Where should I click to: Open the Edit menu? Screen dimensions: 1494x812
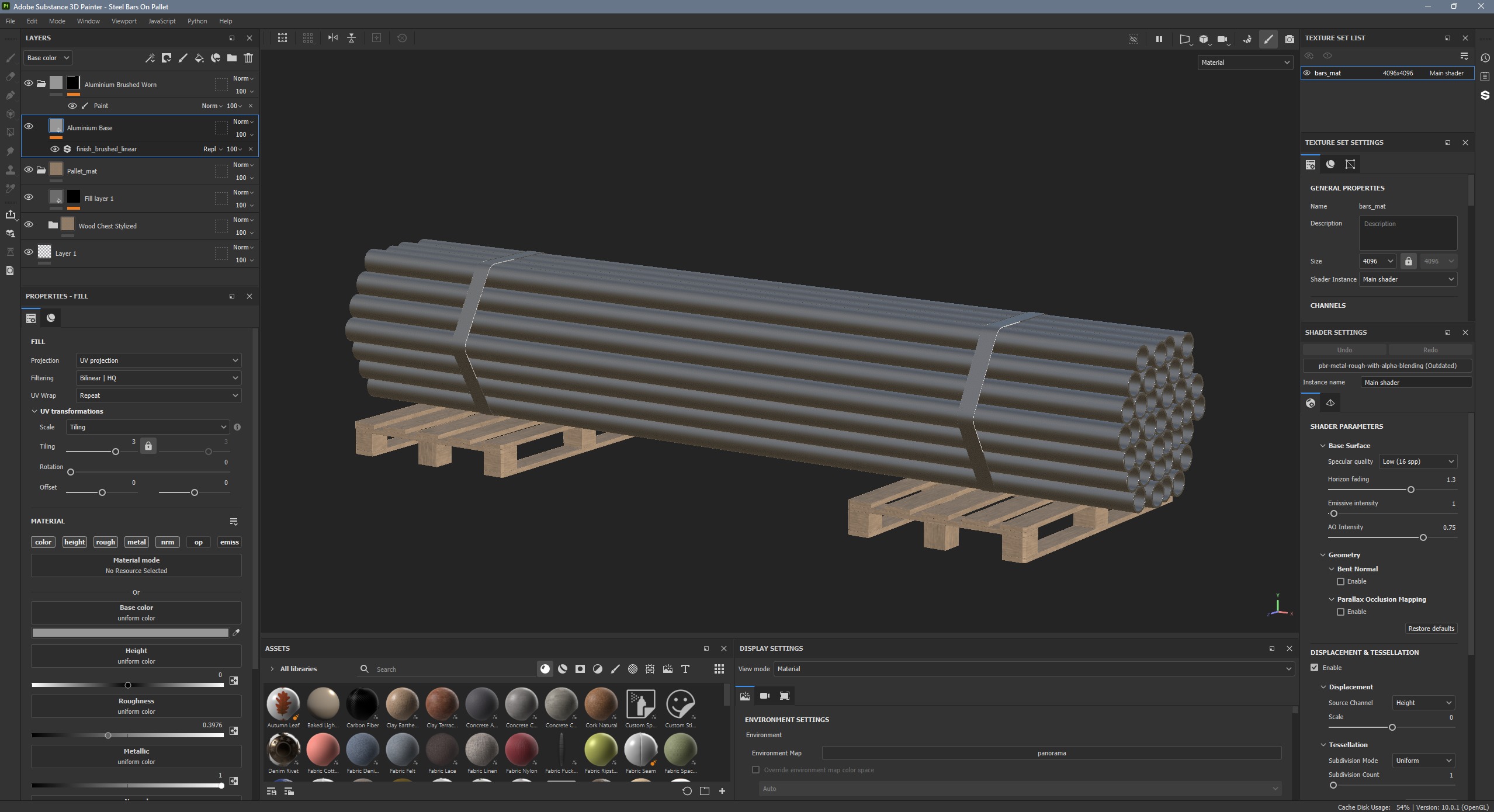(x=32, y=21)
